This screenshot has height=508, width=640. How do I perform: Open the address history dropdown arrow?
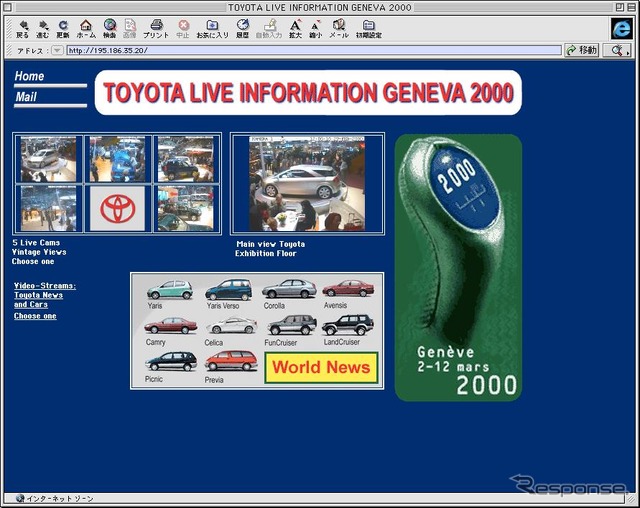pyautogui.click(x=57, y=50)
